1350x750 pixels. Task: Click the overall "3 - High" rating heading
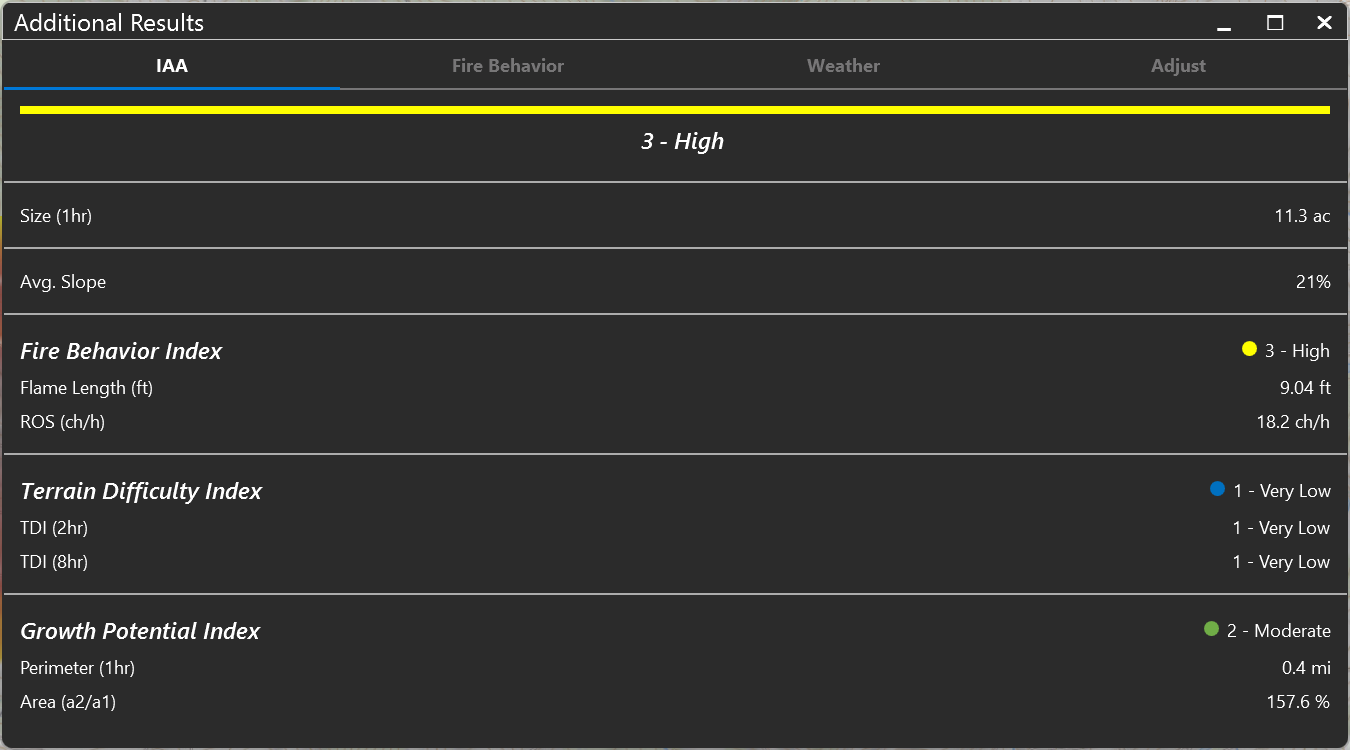682,142
